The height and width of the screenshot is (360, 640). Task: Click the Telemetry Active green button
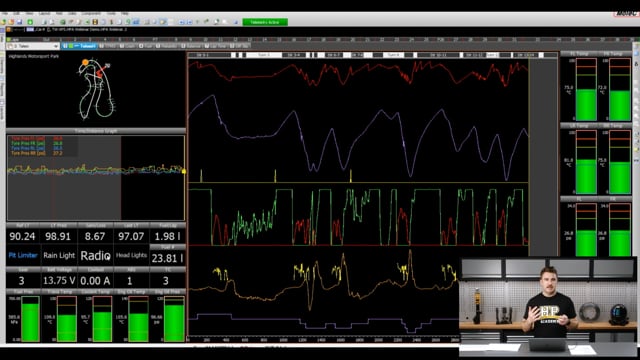(x=265, y=22)
